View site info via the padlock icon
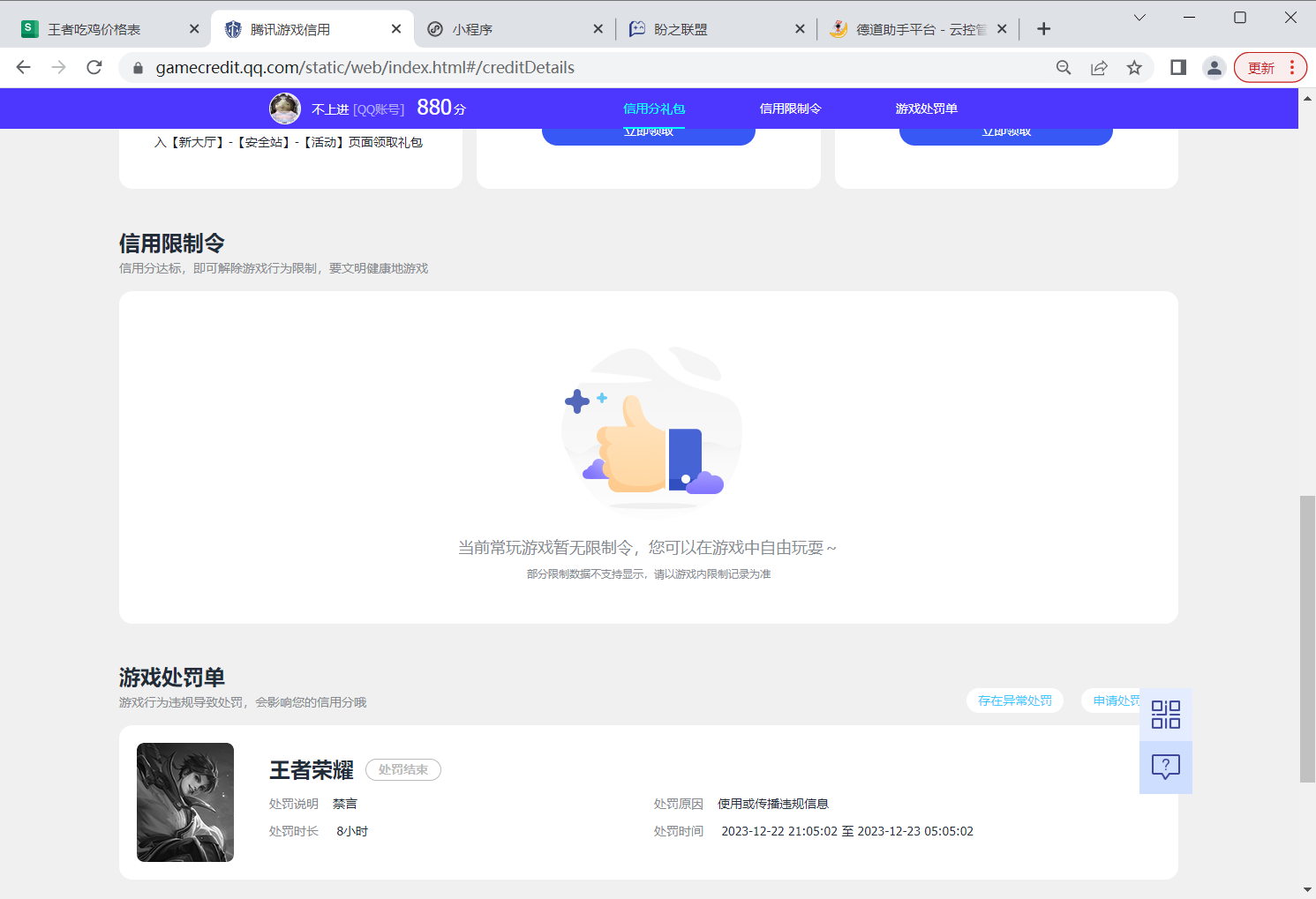Screen dimensions: 1316x899 click(x=138, y=68)
